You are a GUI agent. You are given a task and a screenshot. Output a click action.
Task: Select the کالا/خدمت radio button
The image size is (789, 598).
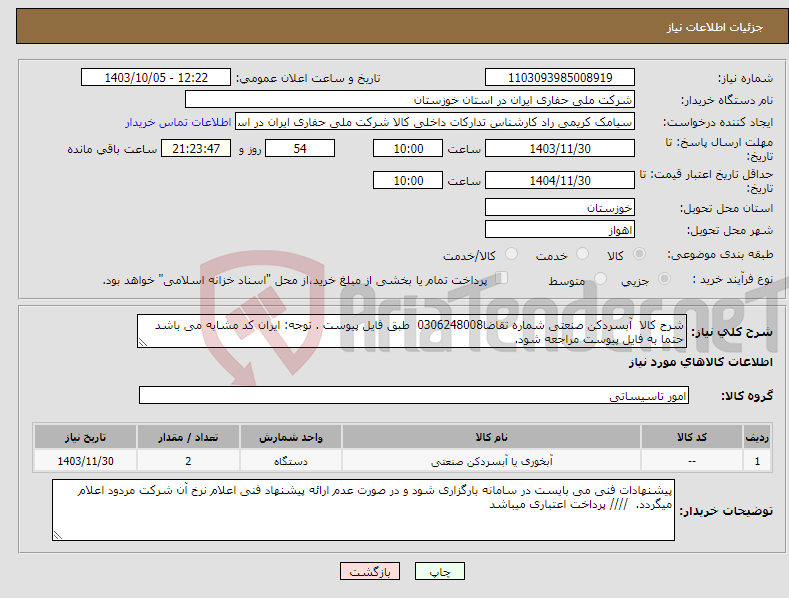pyautogui.click(x=511, y=254)
